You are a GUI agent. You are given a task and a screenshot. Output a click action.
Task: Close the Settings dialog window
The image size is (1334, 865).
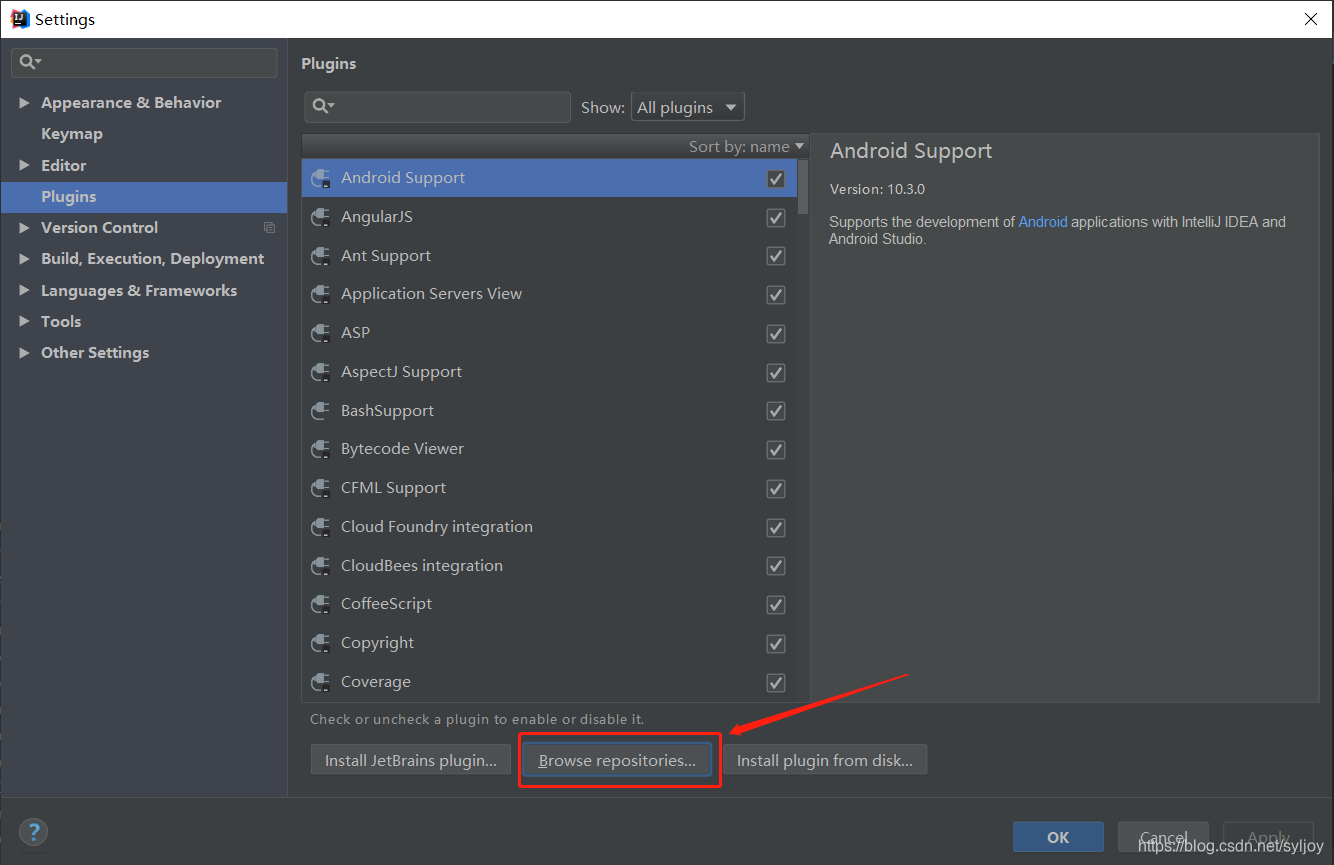pos(1311,19)
